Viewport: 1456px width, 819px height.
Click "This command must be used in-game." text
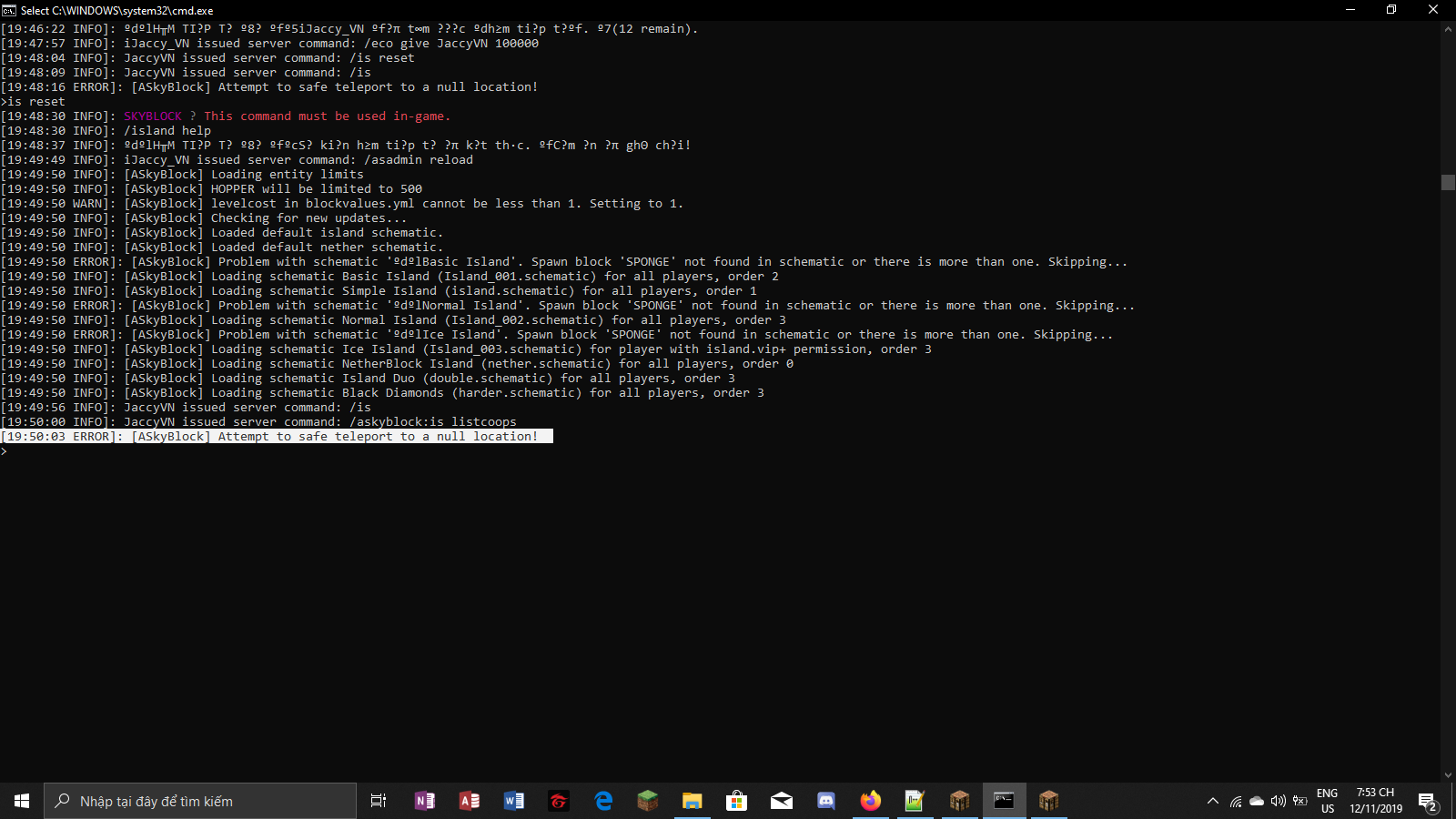point(328,116)
